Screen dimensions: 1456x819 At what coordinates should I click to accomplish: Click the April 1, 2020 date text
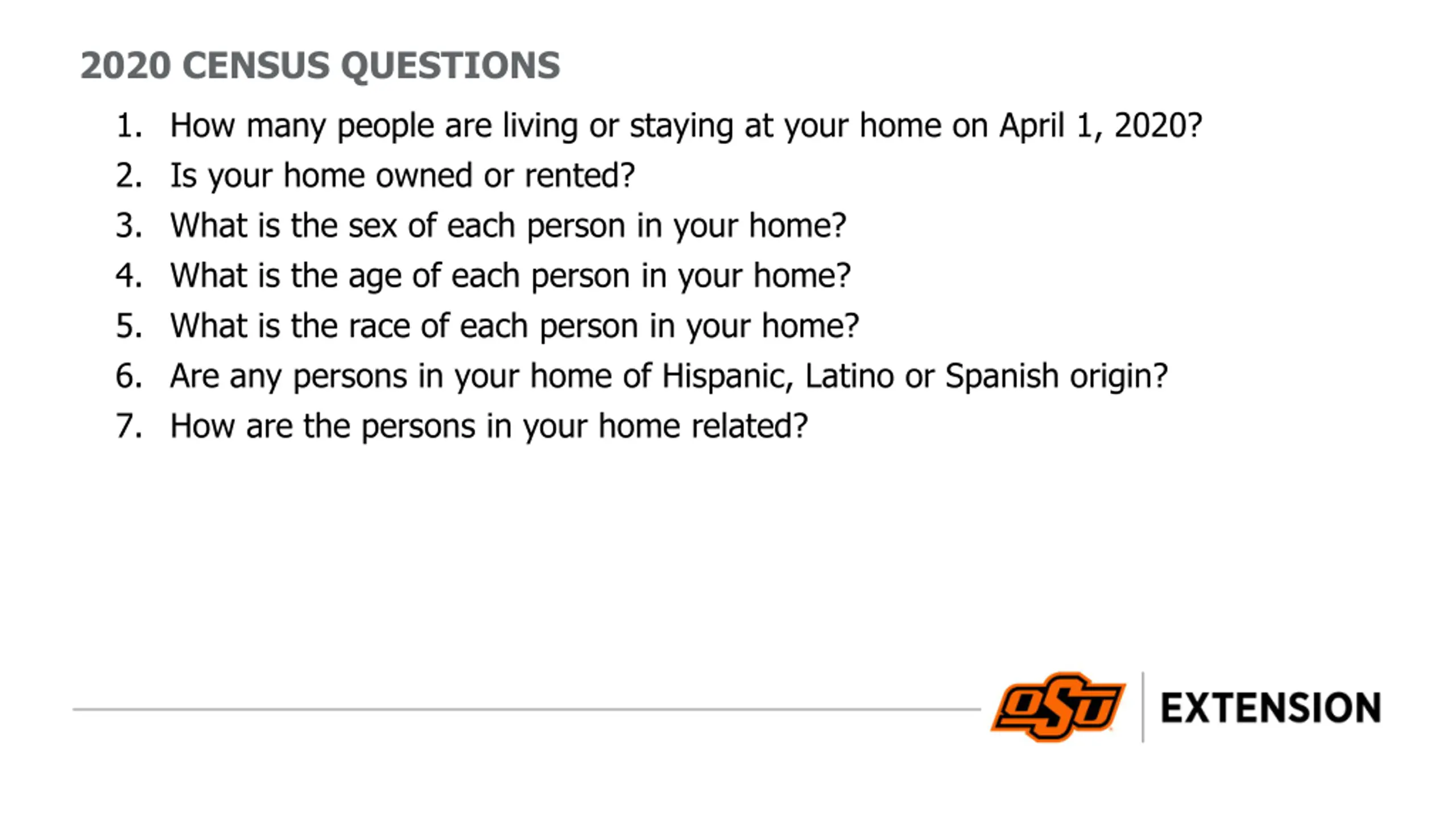[1101, 126]
